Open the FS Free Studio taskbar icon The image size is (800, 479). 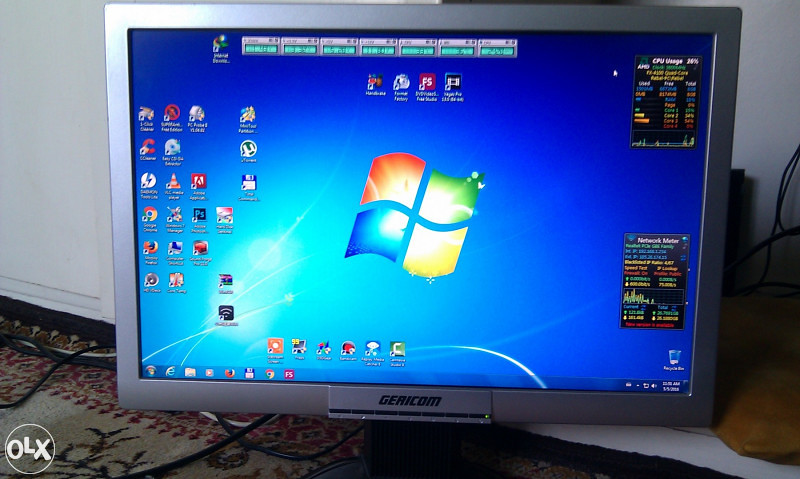[289, 374]
